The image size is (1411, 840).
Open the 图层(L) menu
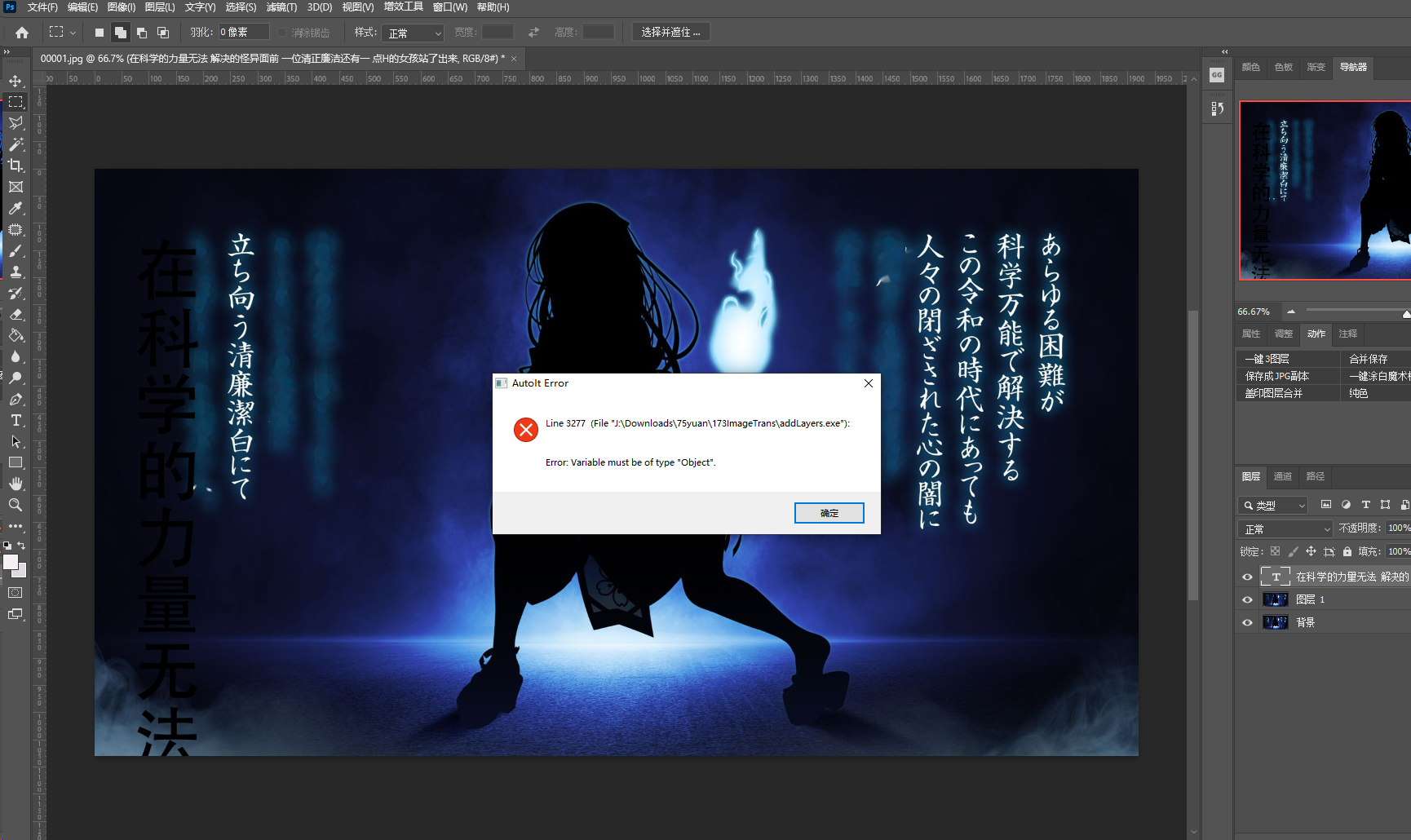tap(160, 7)
